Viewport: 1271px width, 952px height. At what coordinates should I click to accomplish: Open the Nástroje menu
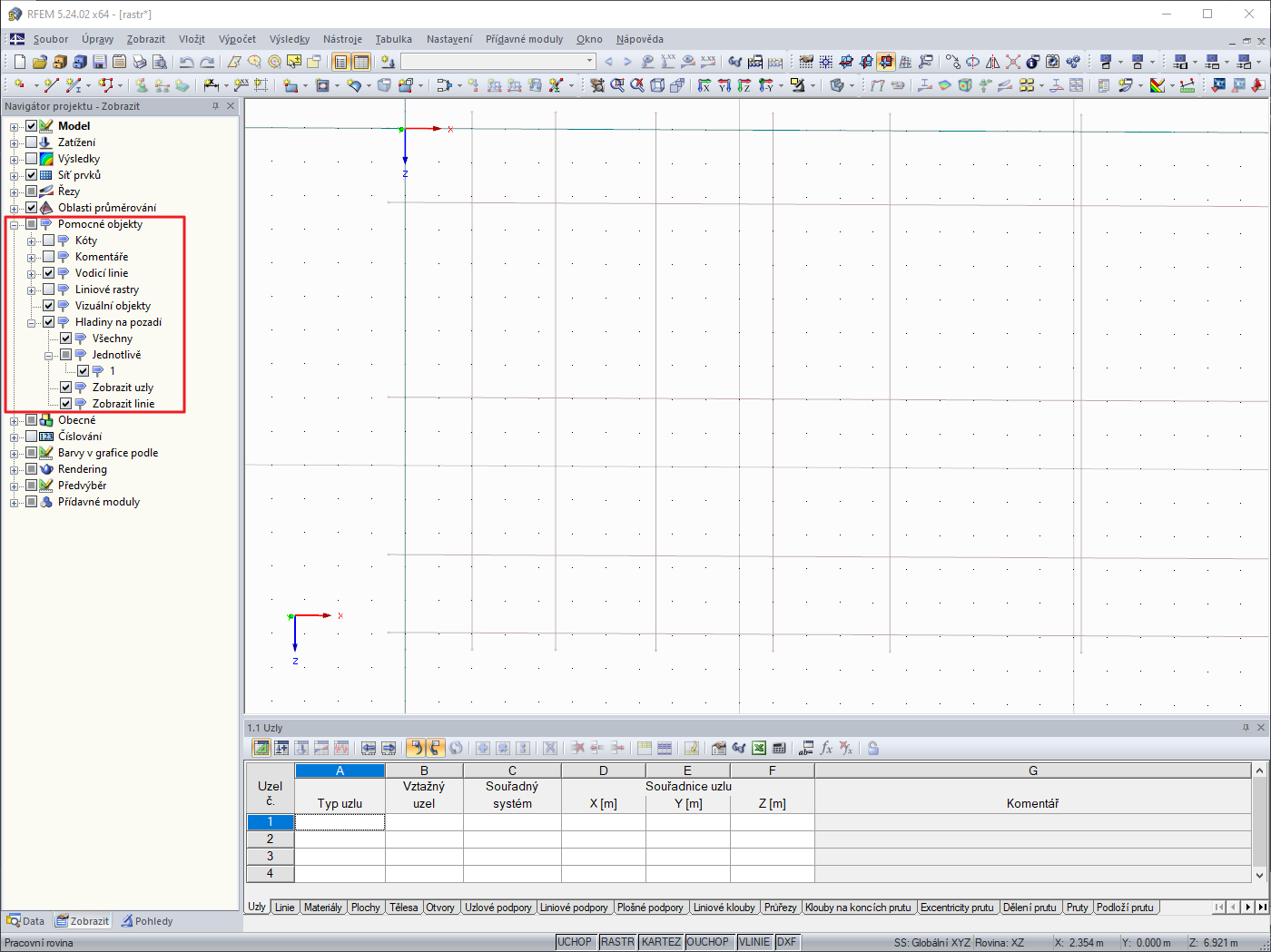pyautogui.click(x=342, y=39)
